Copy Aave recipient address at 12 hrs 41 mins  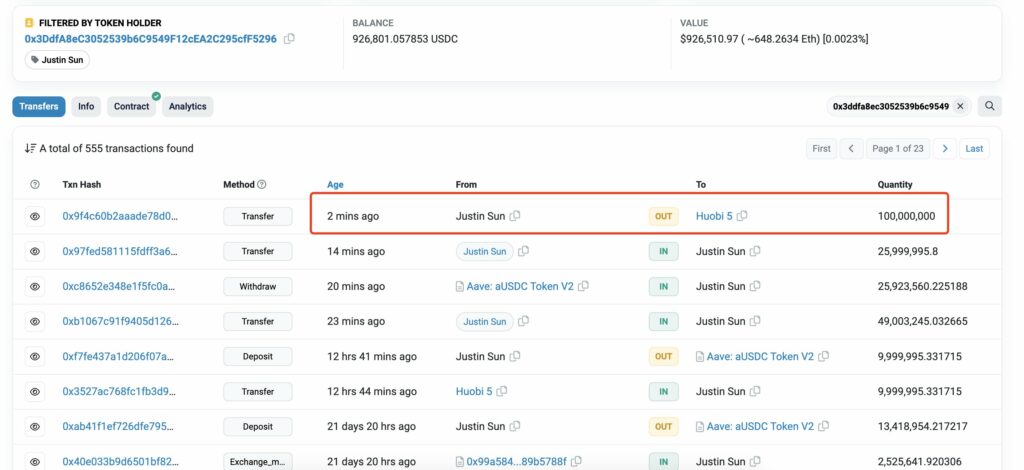(x=824, y=356)
